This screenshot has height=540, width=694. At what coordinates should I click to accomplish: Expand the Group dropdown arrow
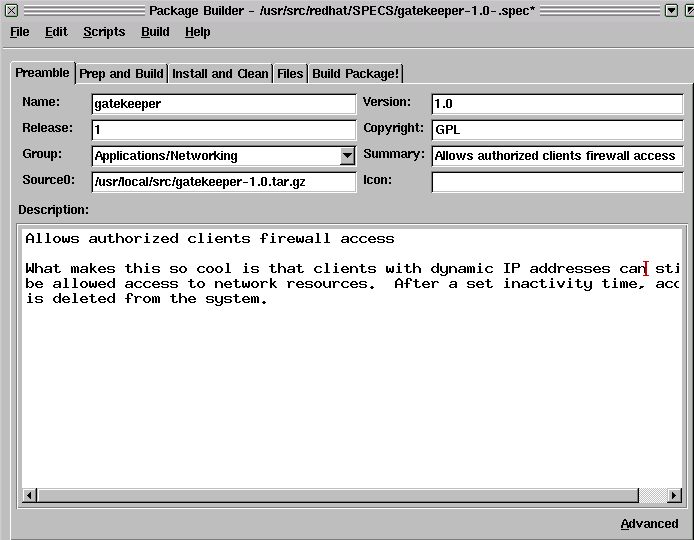point(347,156)
